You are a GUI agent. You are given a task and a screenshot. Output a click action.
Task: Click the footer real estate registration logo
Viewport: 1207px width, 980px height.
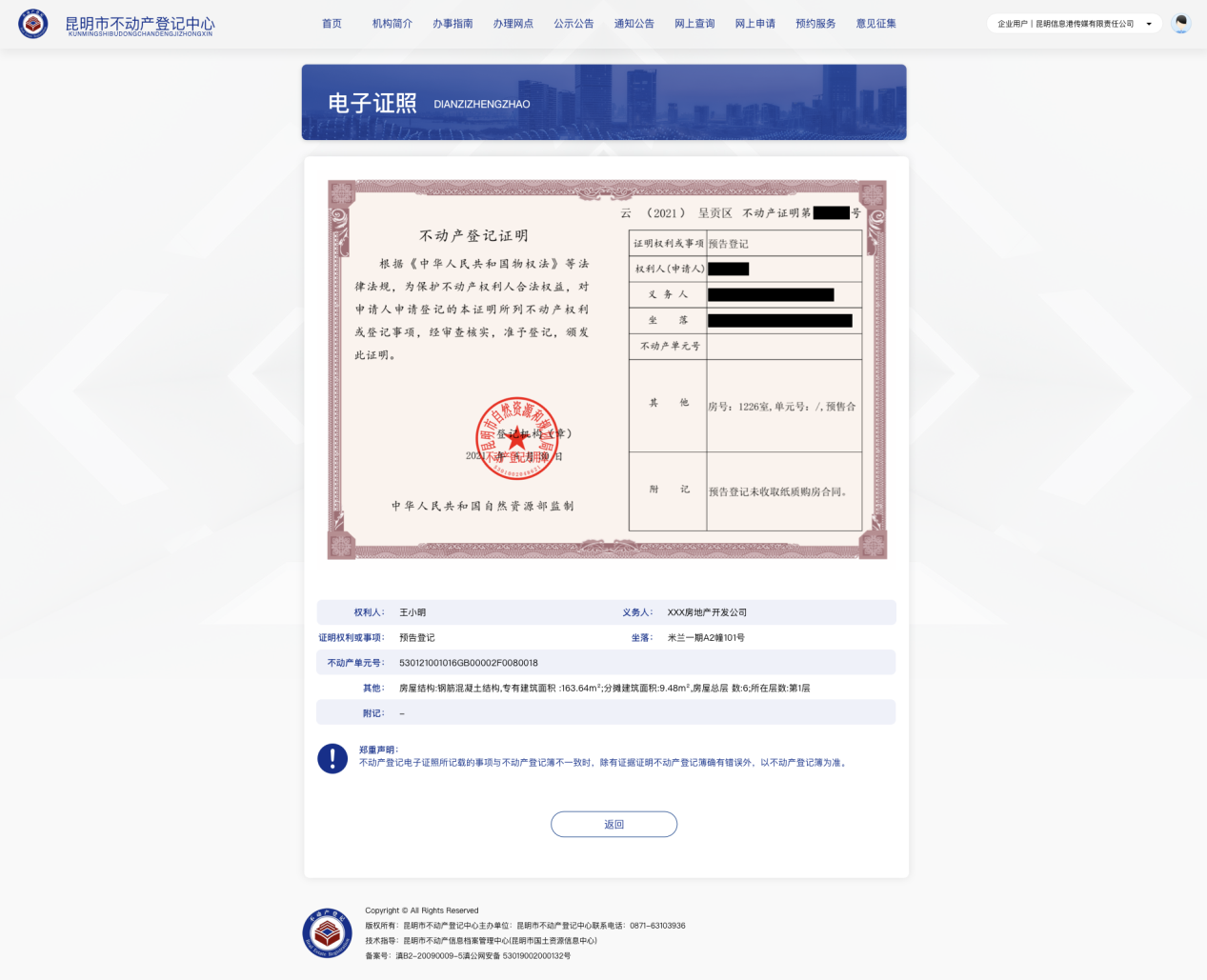click(327, 932)
